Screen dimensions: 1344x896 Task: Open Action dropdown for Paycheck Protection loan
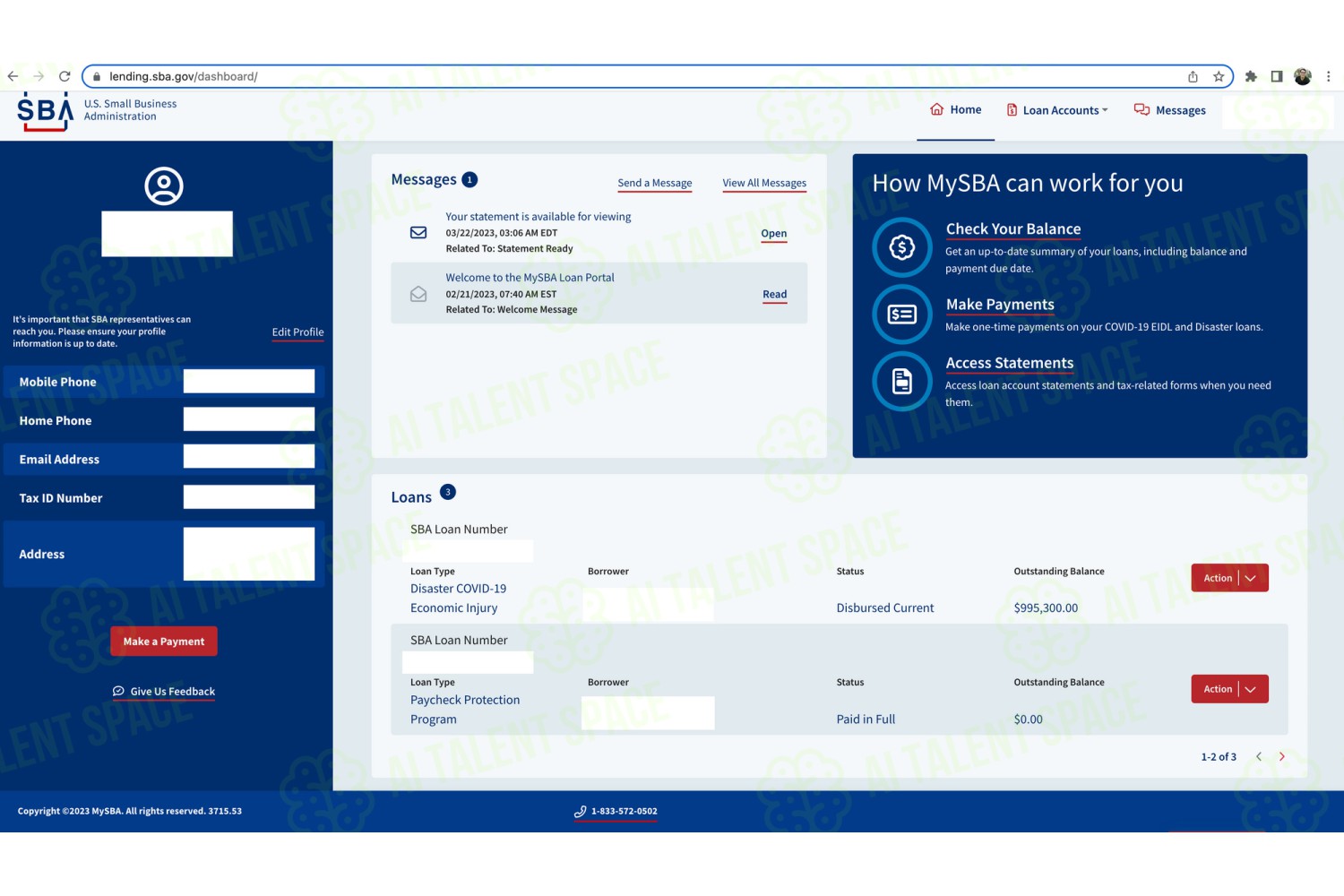[x=1229, y=689]
